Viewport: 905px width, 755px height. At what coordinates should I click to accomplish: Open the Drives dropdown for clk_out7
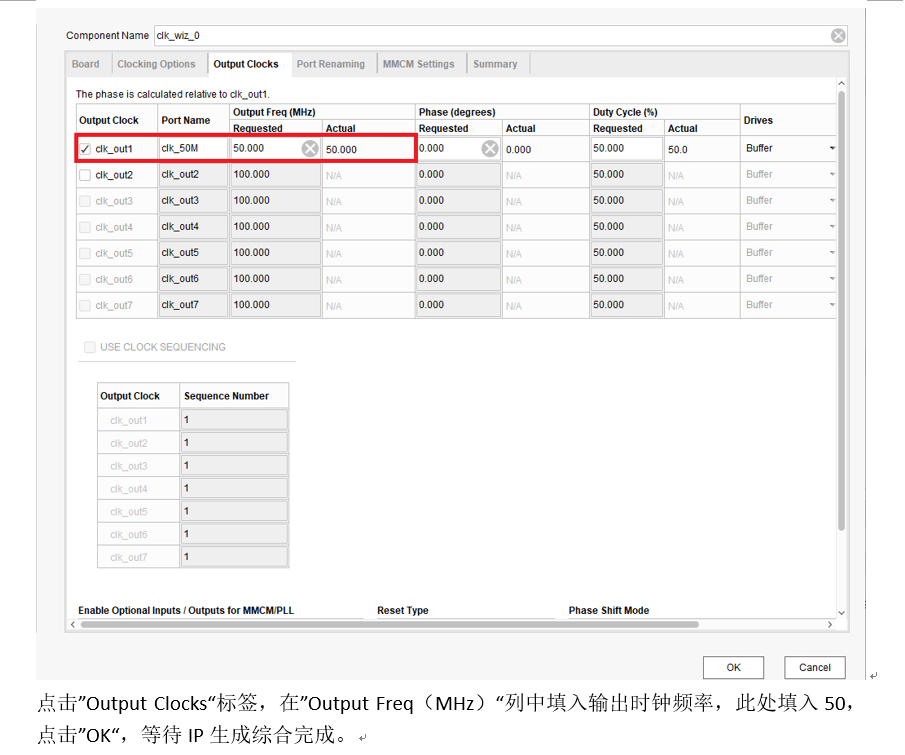pos(832,304)
